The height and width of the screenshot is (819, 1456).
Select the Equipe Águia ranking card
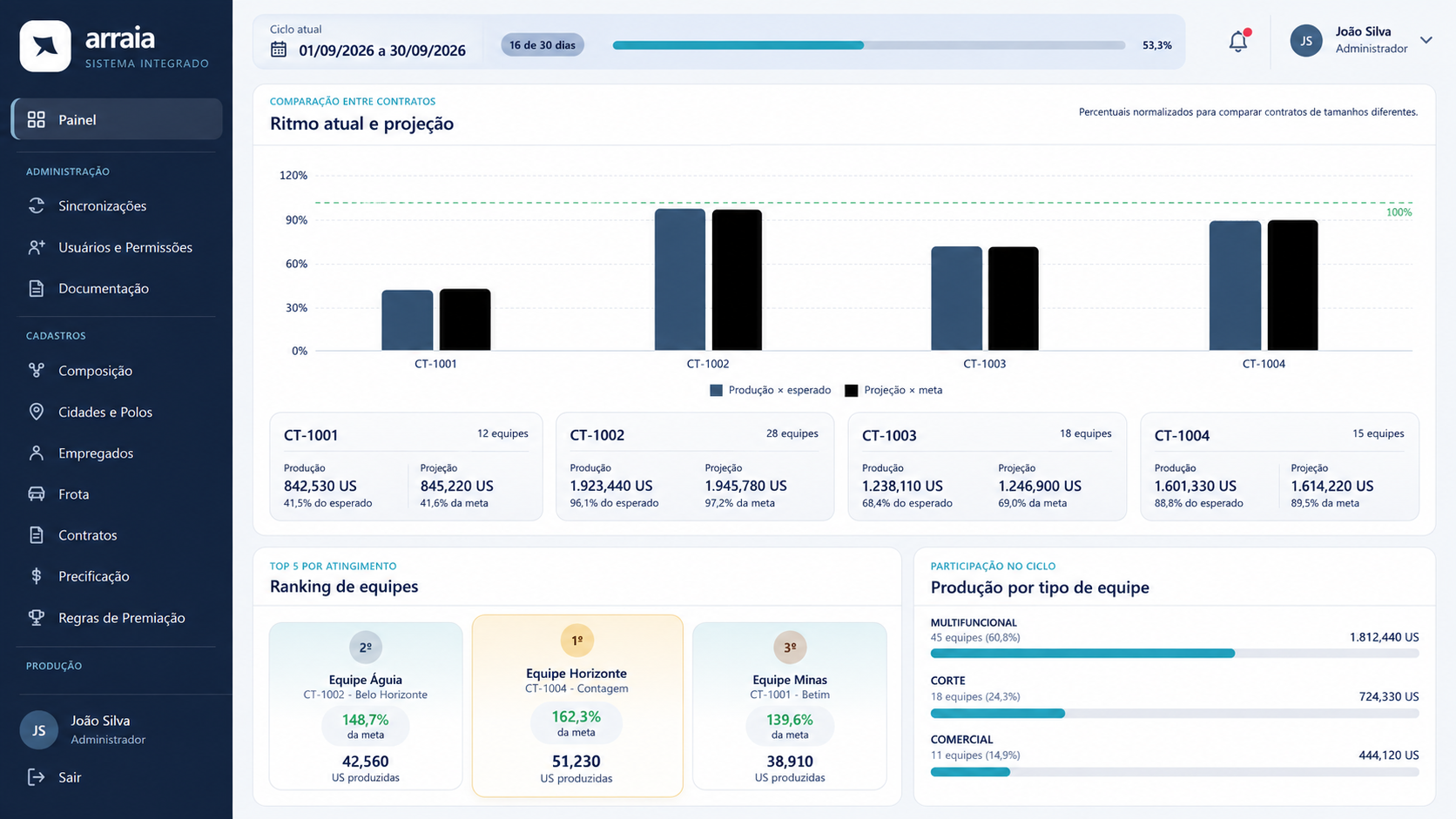click(x=366, y=706)
